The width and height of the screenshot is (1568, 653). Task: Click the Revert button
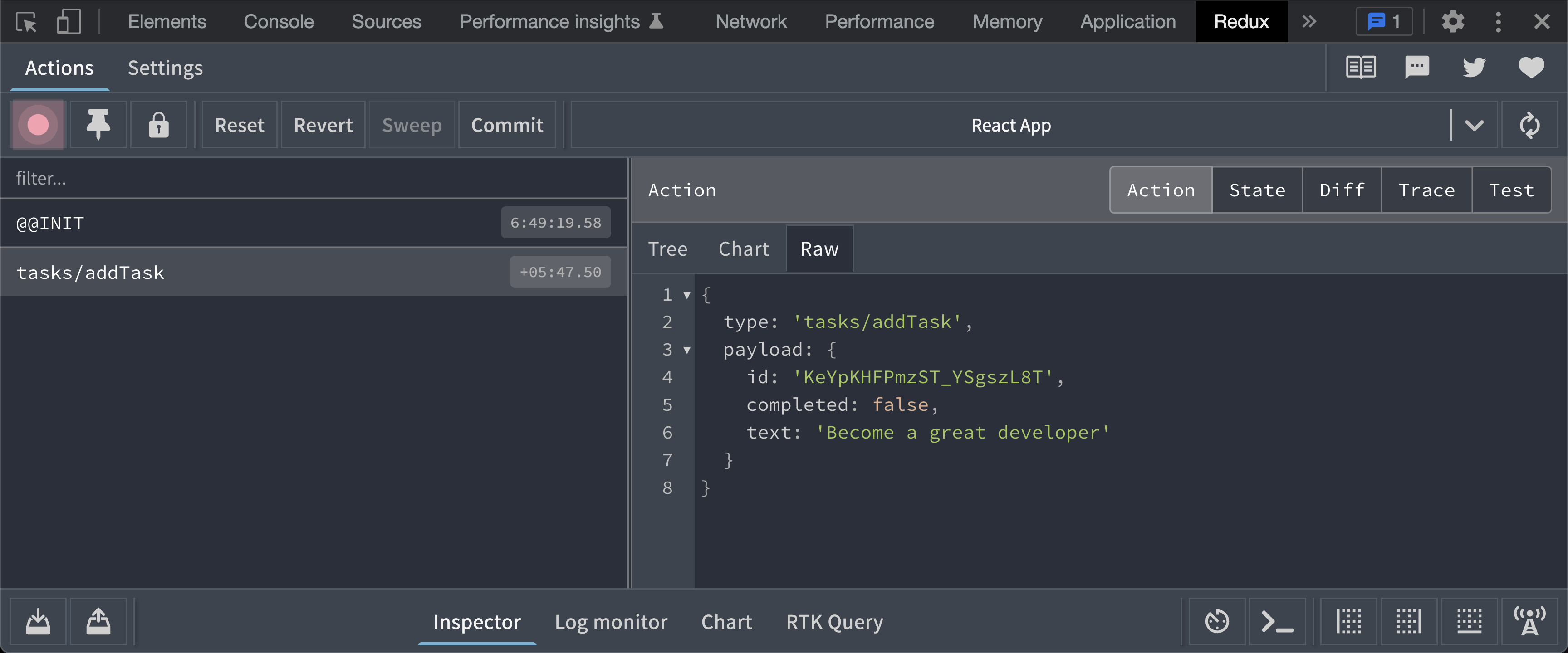tap(323, 125)
